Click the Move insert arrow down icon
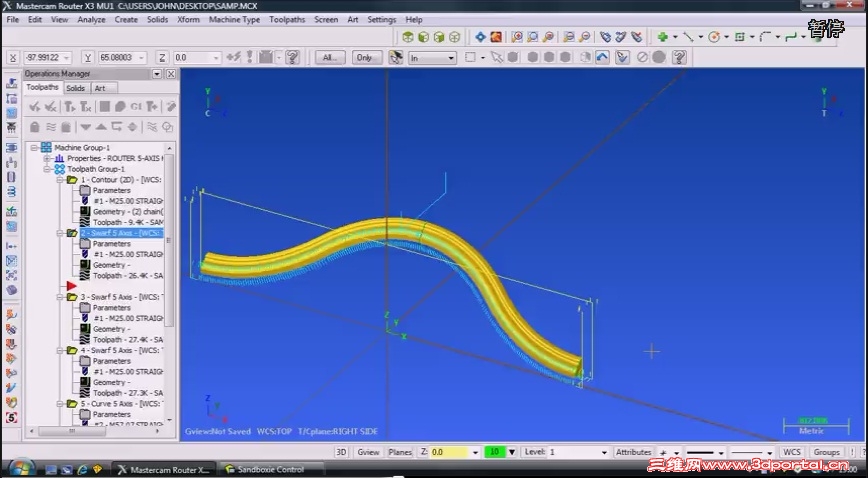 click(x=85, y=127)
